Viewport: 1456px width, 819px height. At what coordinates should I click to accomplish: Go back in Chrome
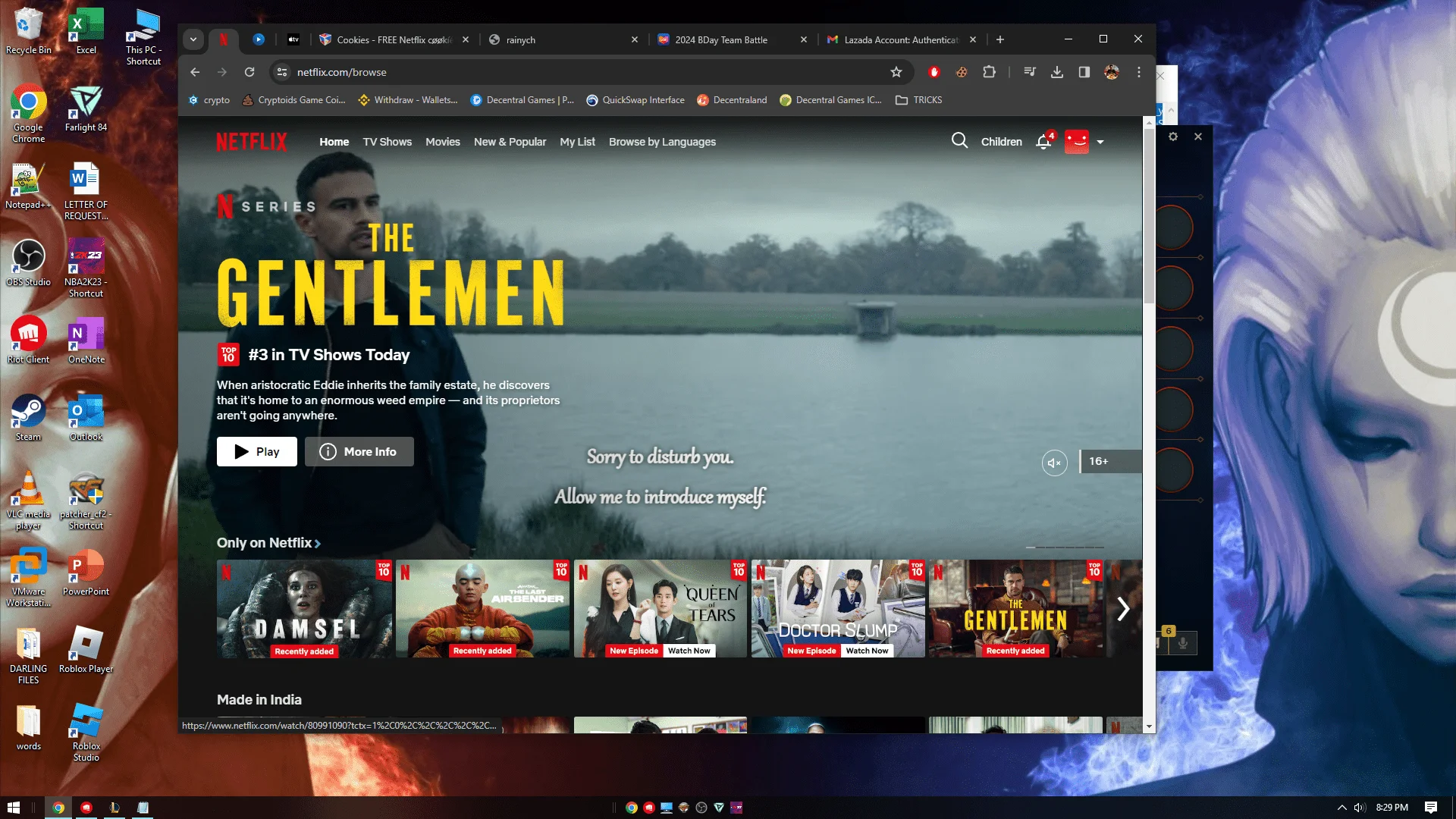pyautogui.click(x=195, y=72)
